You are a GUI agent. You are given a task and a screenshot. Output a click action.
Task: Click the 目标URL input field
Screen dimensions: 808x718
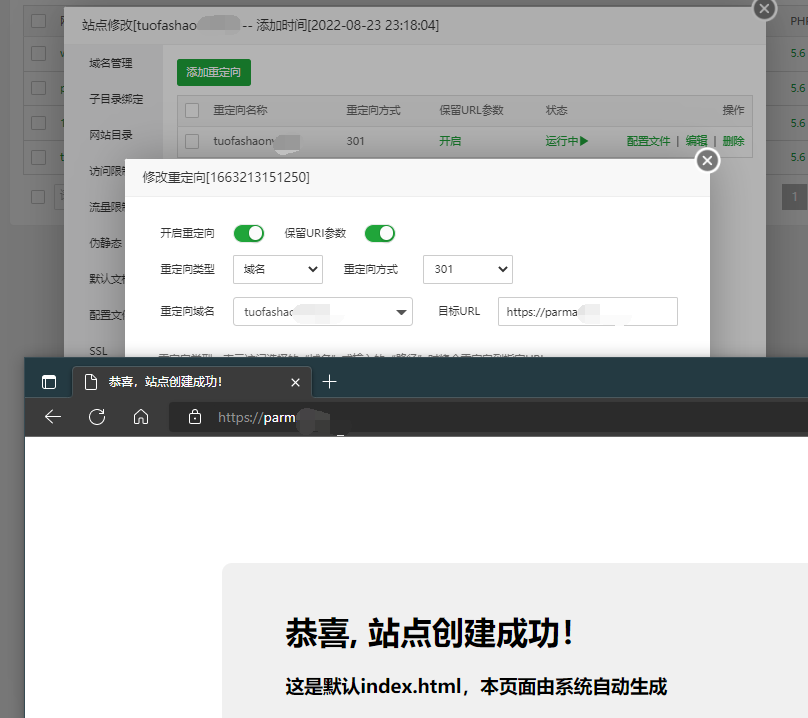pos(587,311)
